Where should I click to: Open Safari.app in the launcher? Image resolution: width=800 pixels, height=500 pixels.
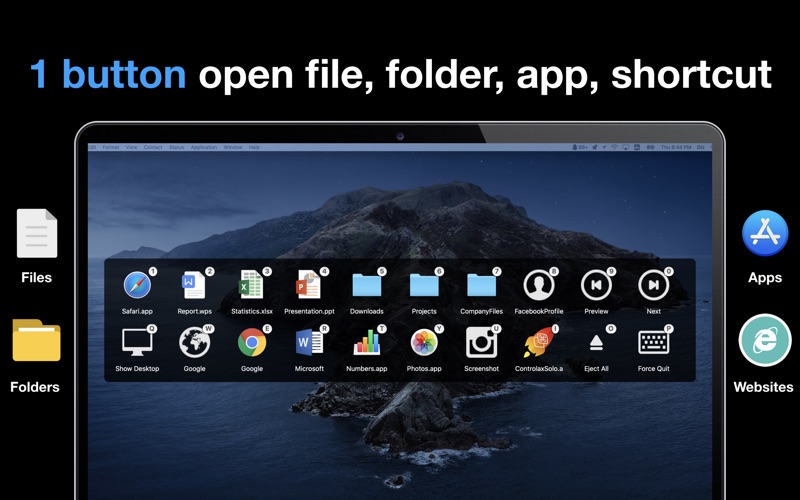pos(137,285)
